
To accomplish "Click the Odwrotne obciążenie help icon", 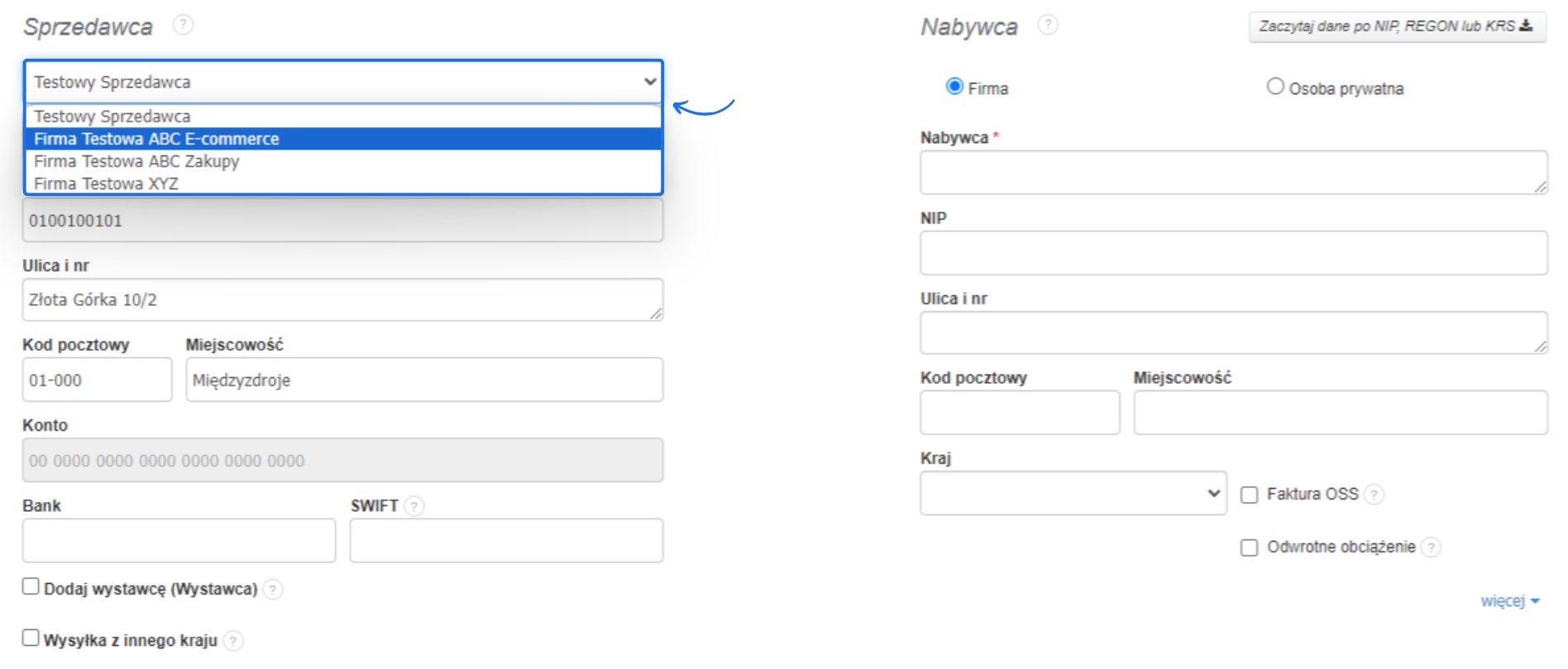I will click(x=1432, y=547).
